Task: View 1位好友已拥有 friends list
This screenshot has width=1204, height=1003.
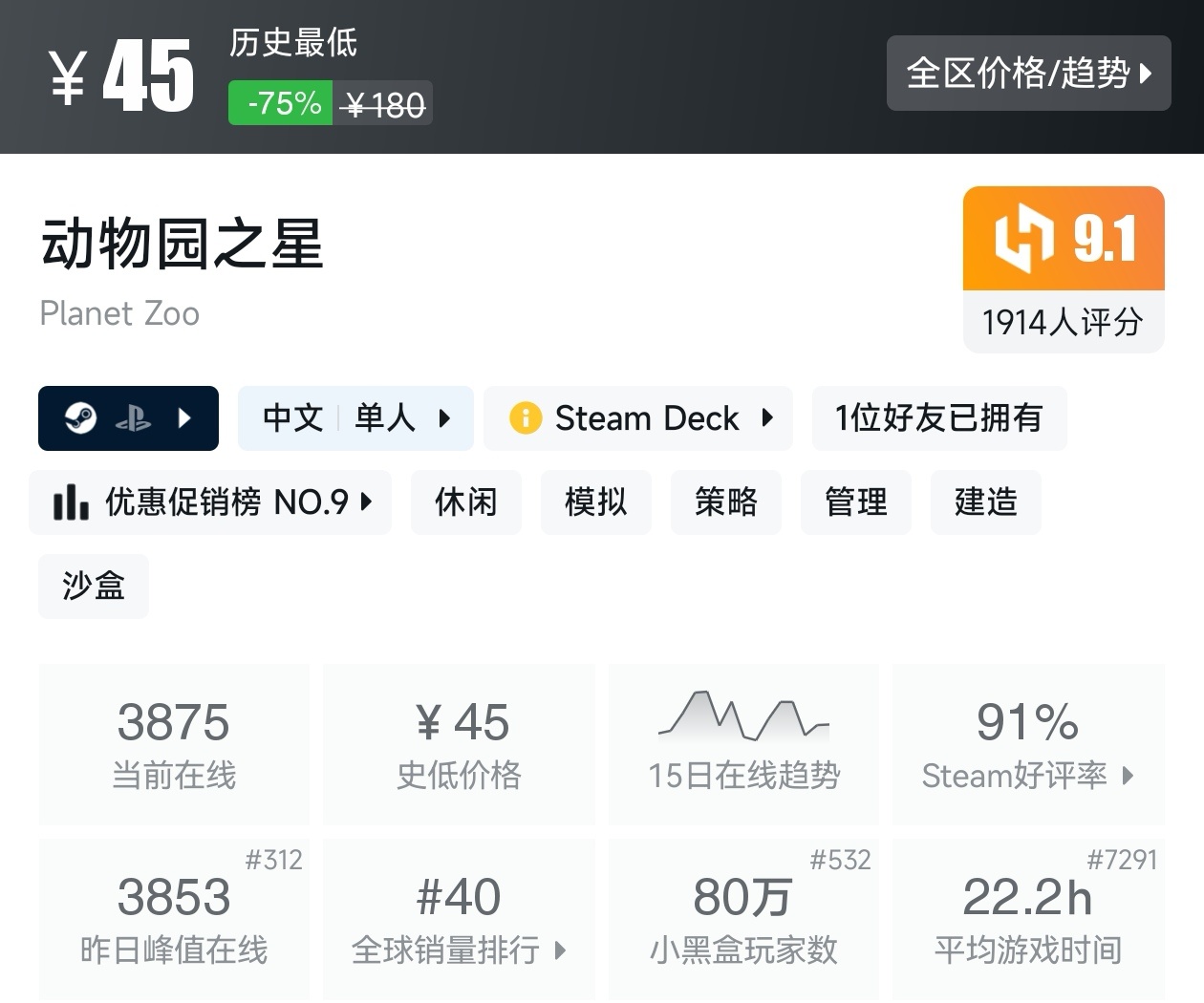Action: [x=938, y=417]
